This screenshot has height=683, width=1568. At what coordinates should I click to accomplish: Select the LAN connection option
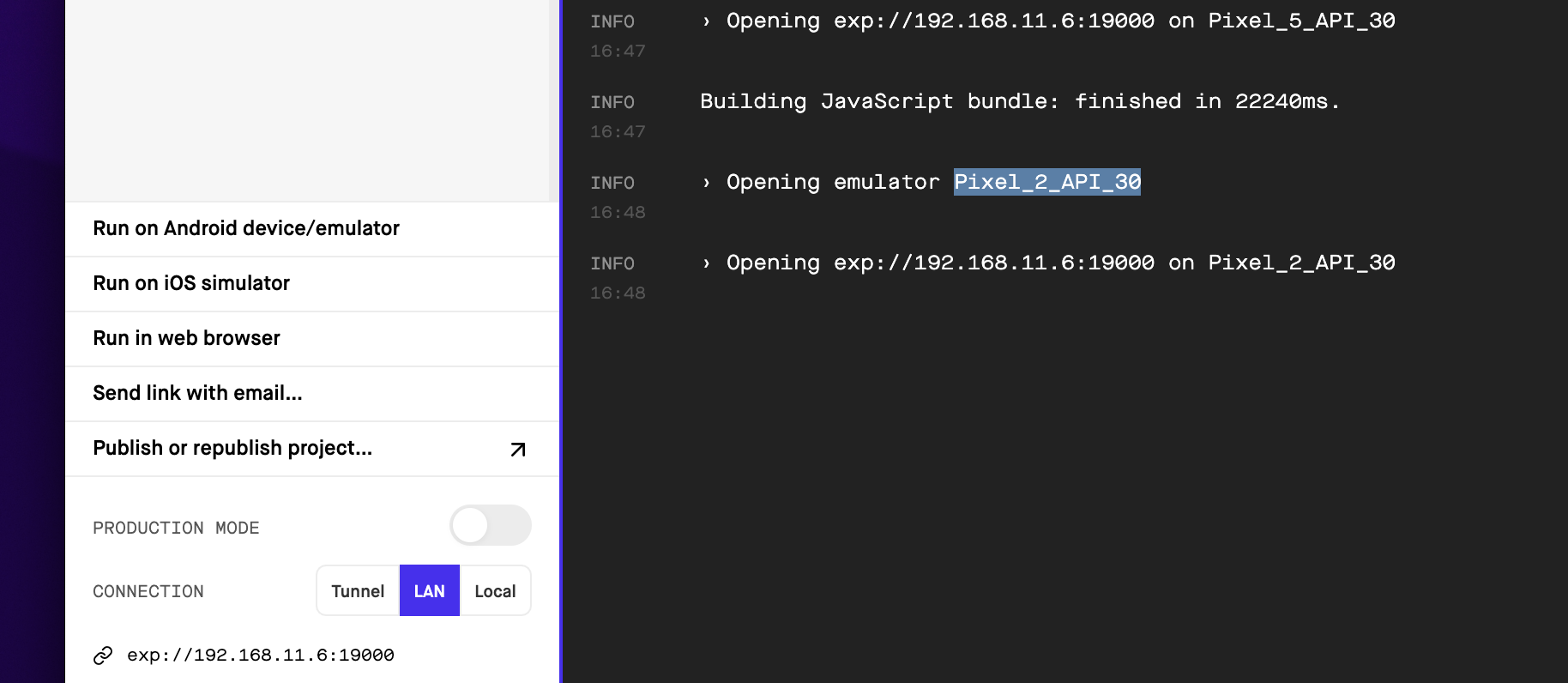[x=429, y=591]
